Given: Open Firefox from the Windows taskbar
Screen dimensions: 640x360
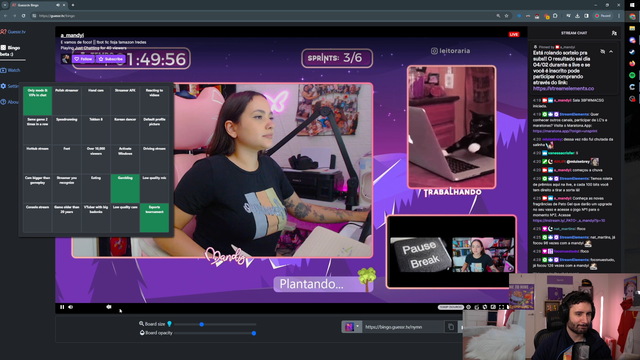Looking at the screenshot, I should (x=632, y=64).
